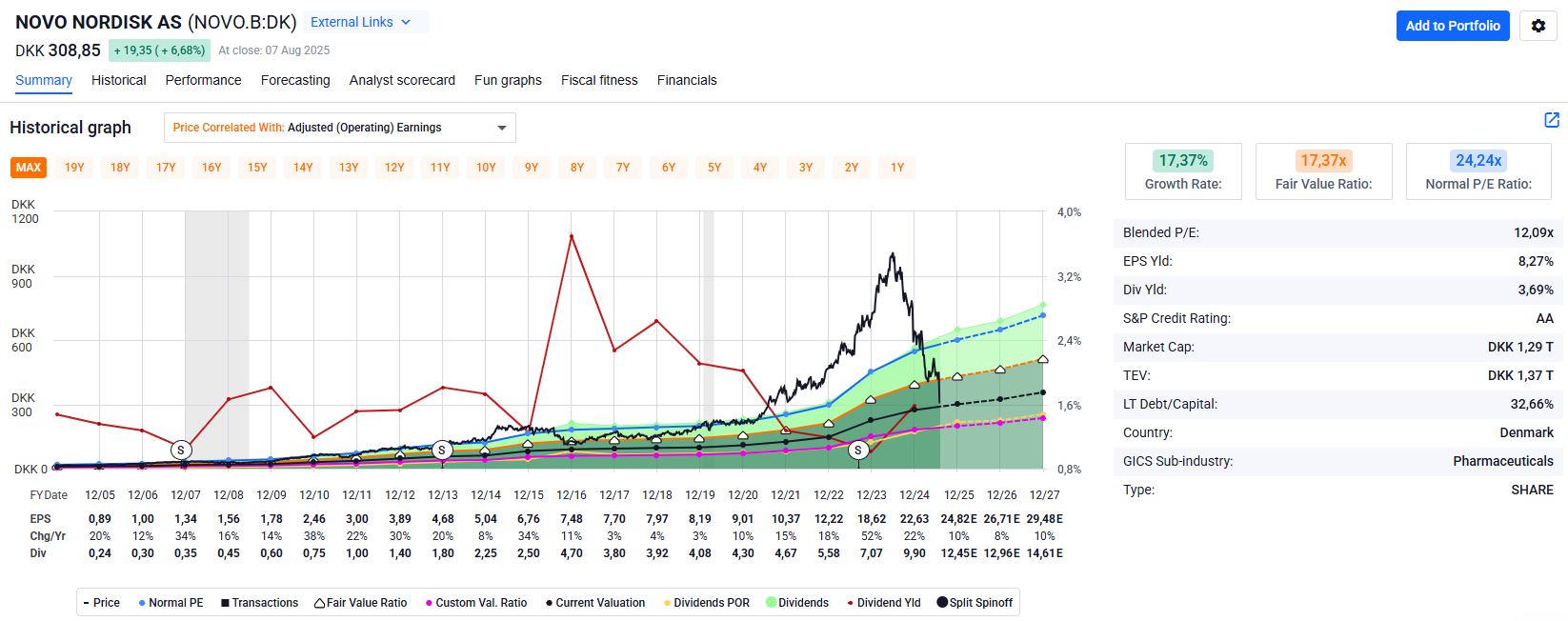
Task: Open the Analyst scorecard tab
Action: tap(402, 80)
